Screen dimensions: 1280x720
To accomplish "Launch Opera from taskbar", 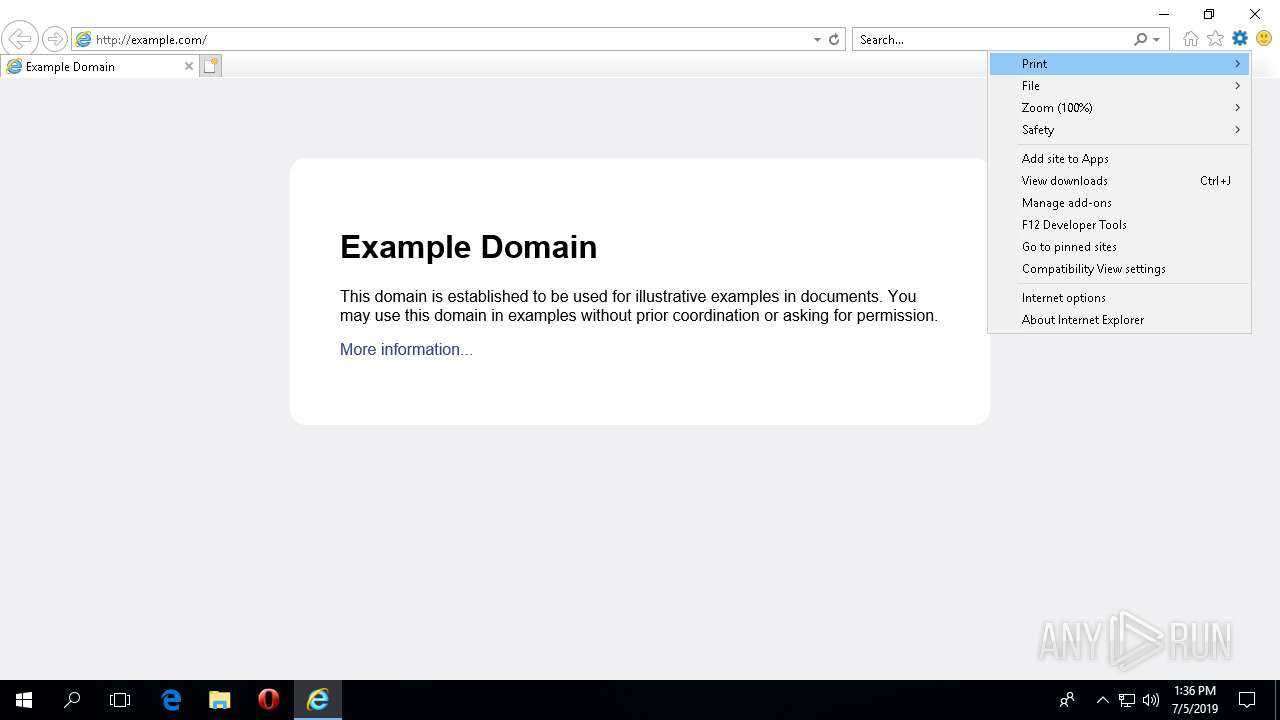I will 268,700.
